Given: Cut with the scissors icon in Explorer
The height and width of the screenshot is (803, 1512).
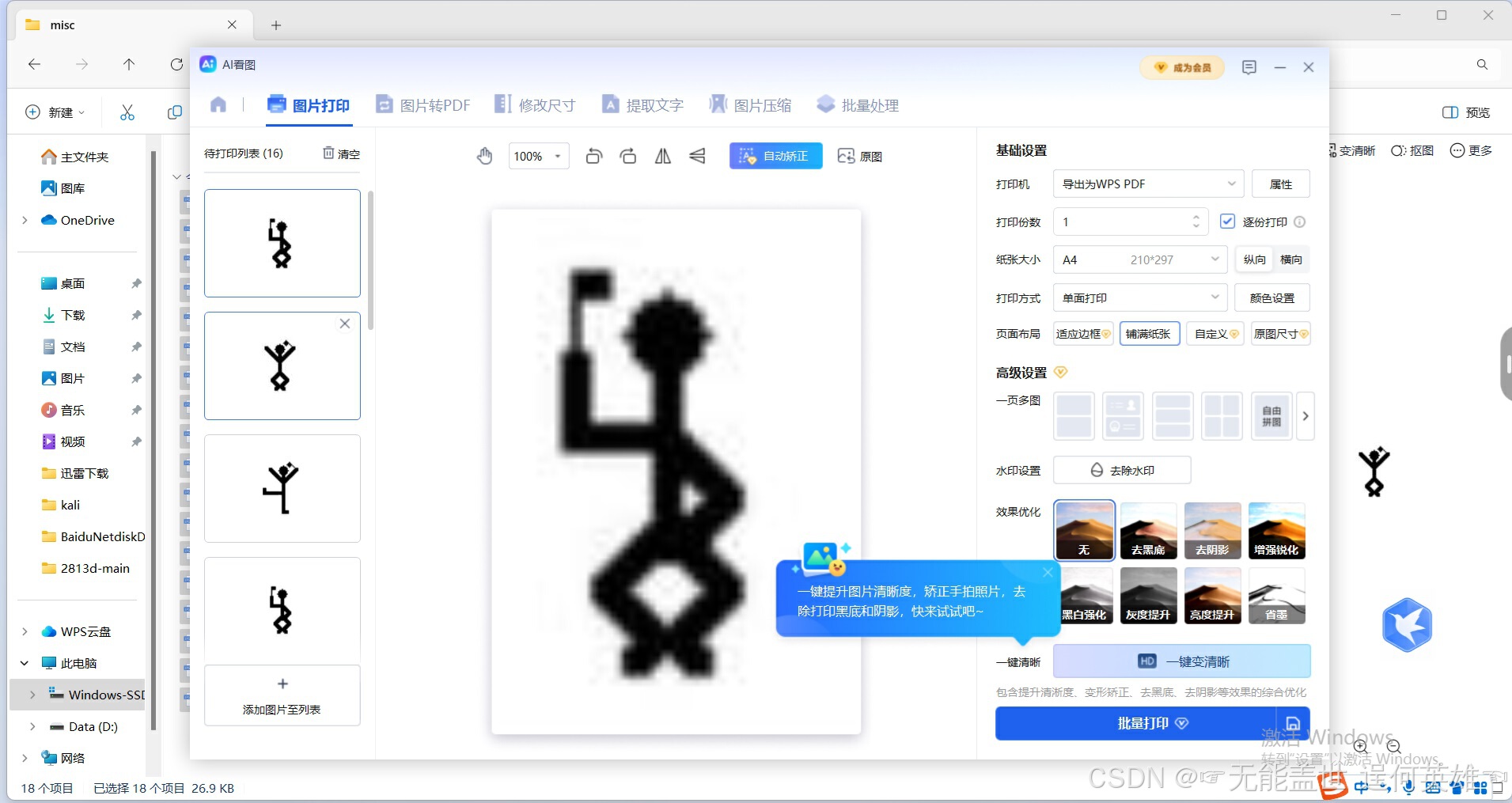Looking at the screenshot, I should pos(127,112).
